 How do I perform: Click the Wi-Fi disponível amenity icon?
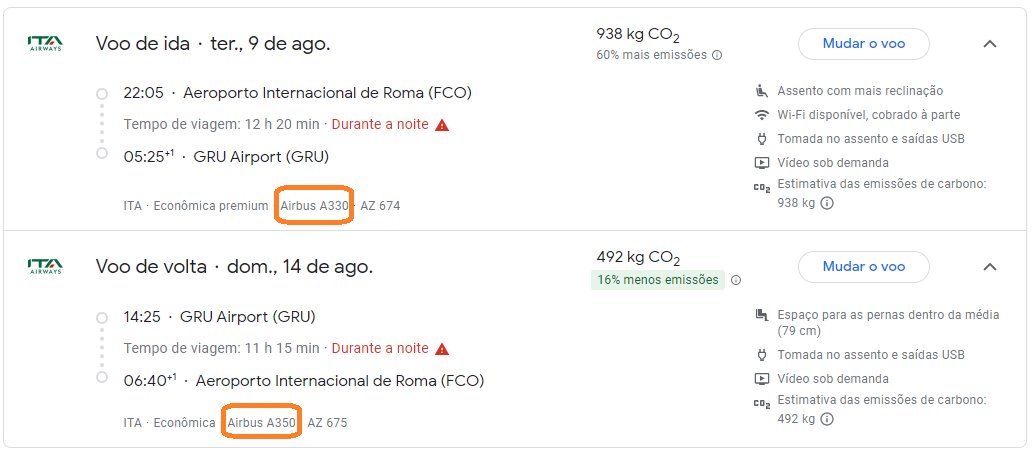(762, 115)
